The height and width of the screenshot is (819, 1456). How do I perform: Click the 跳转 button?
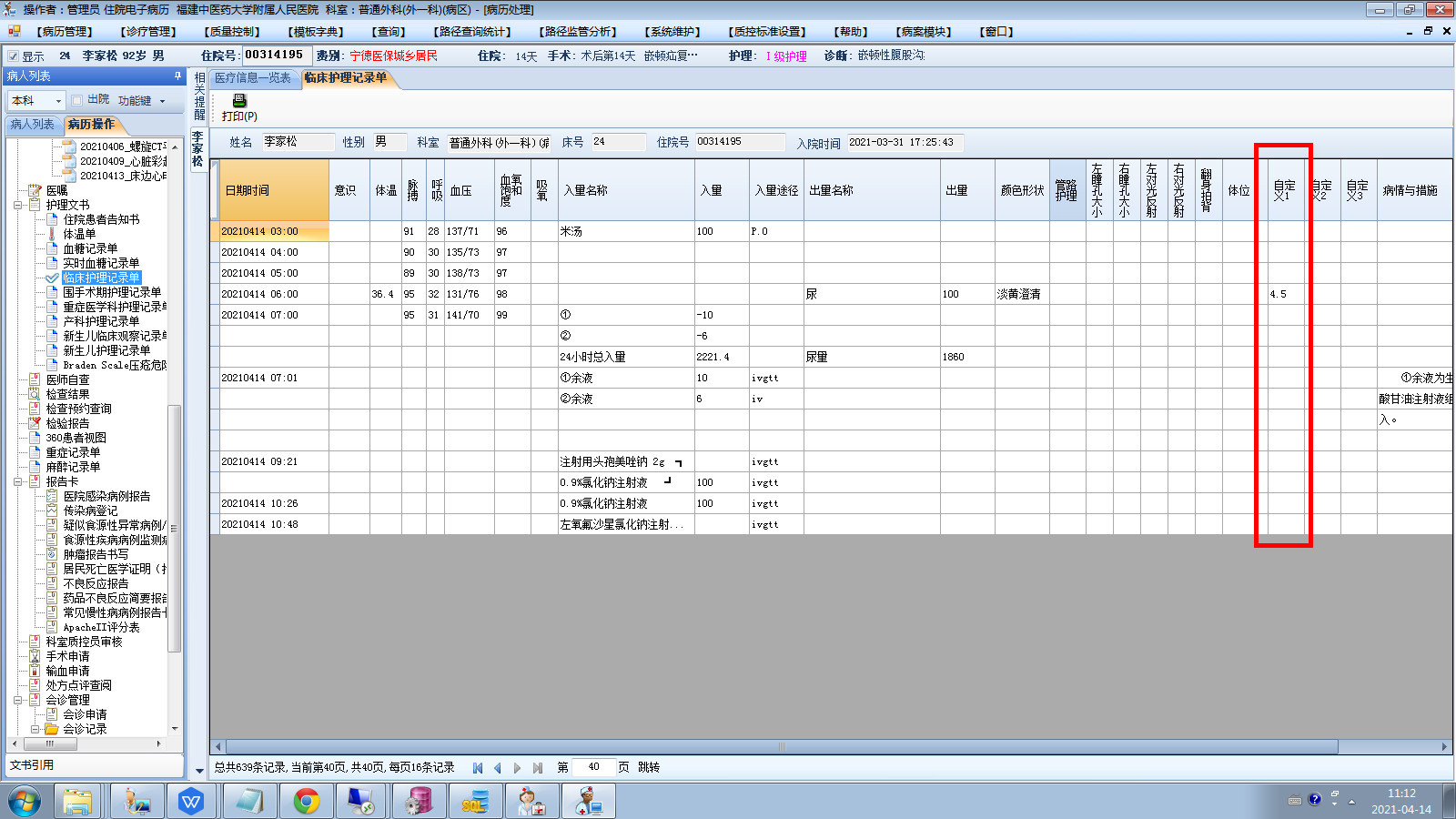649,768
